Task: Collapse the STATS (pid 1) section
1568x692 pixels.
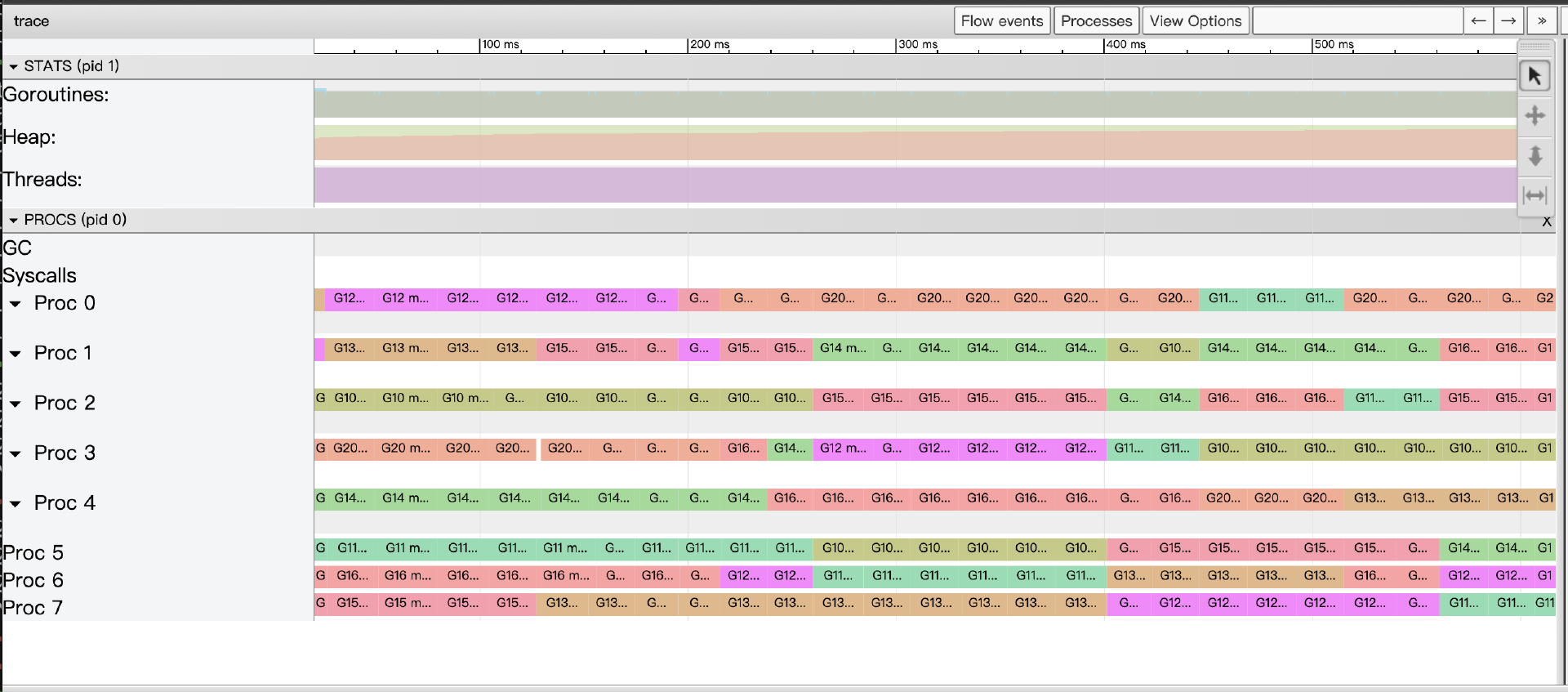Action: coord(13,67)
